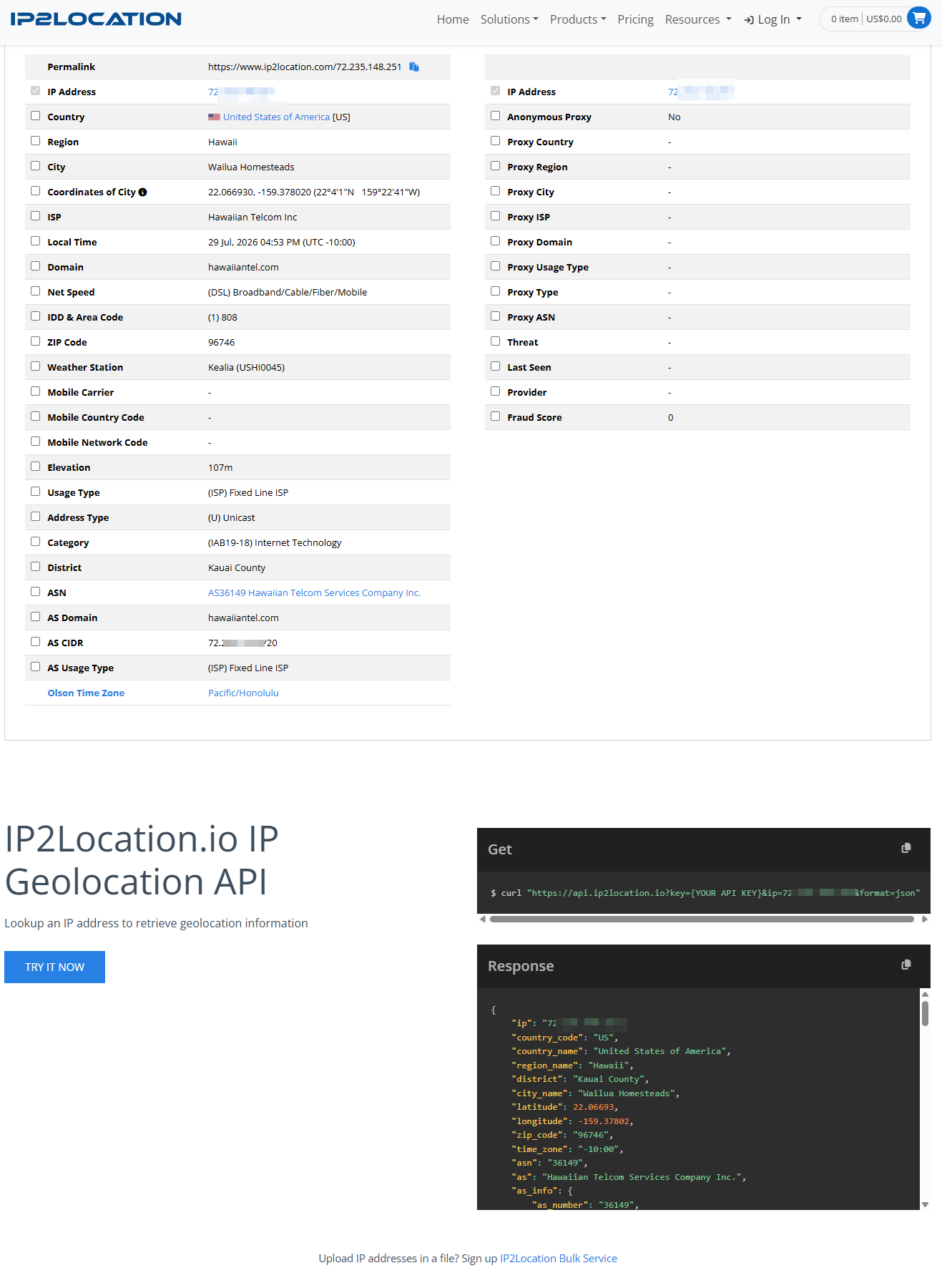Open AS36149 Hawaiian Telcom Services link
This screenshot has width=942, height=1288.
tap(314, 592)
